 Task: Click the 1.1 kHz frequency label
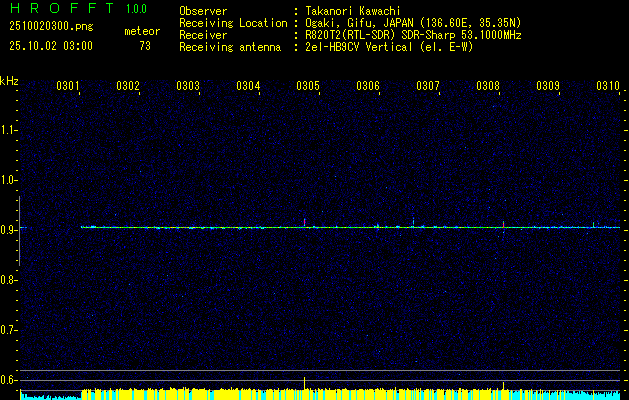[9, 130]
